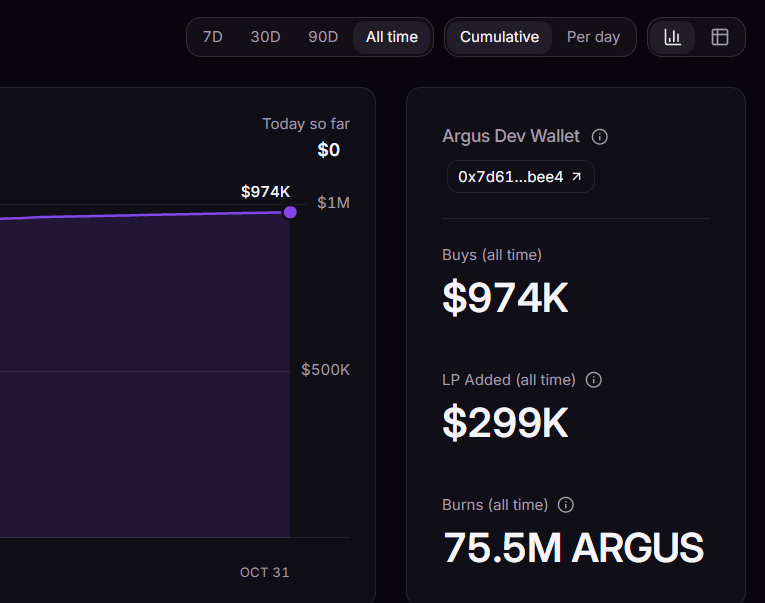Open info tooltip next to Argus Dev Wallet
The height and width of the screenshot is (603, 765).
tap(600, 137)
